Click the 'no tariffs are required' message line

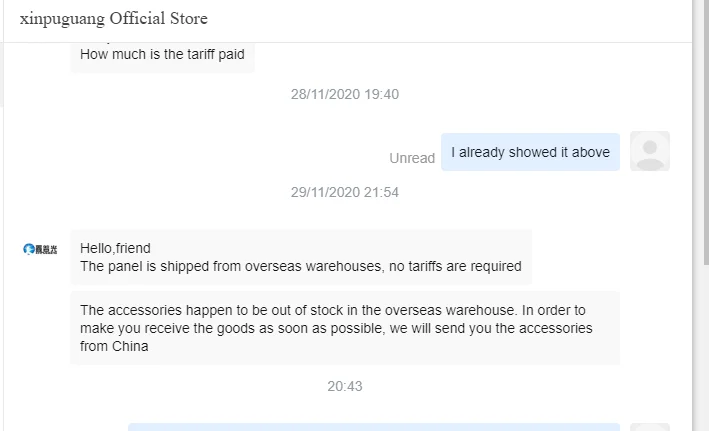(x=300, y=266)
